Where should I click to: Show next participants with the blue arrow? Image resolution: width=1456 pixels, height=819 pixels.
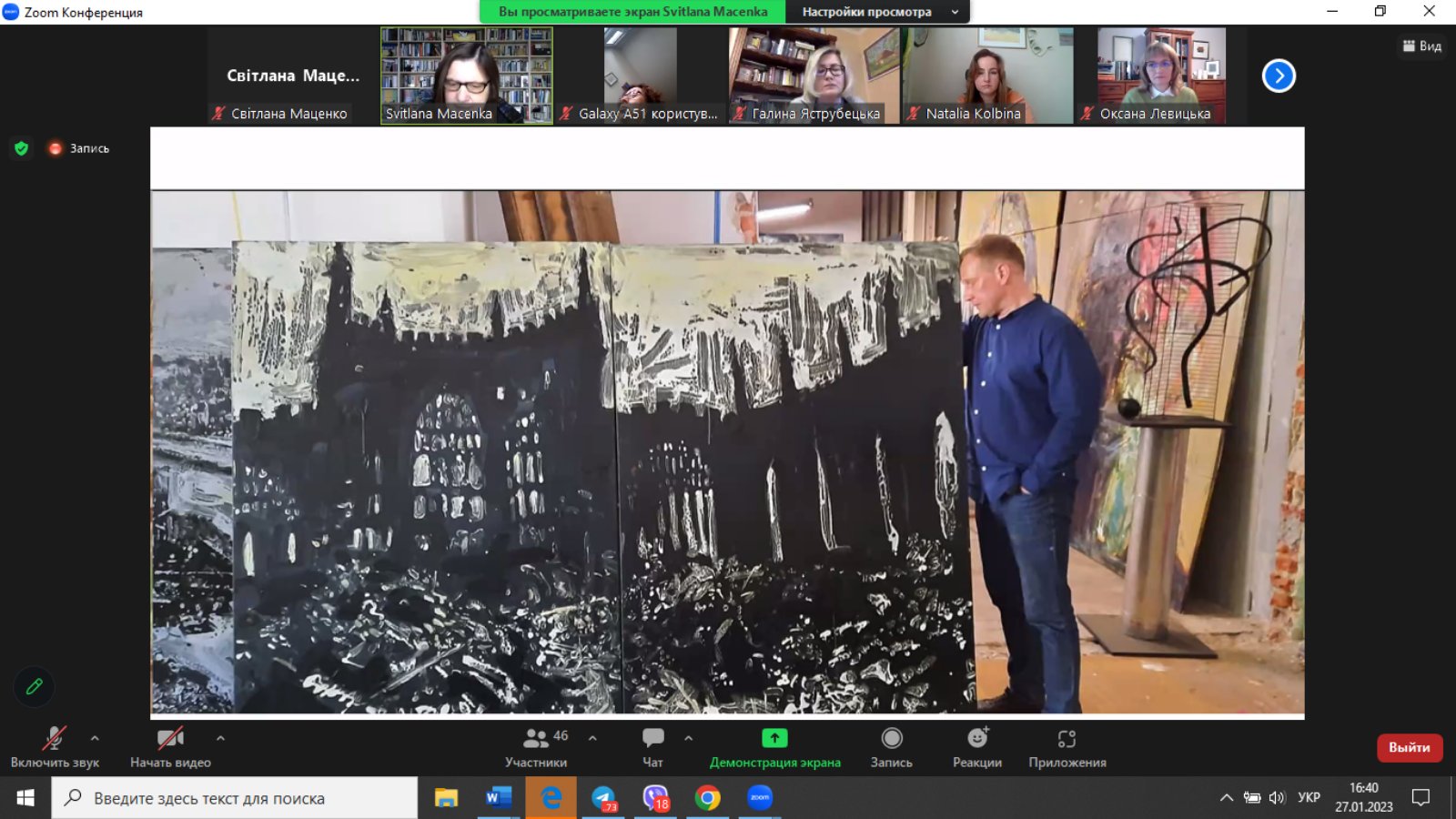point(1279,76)
